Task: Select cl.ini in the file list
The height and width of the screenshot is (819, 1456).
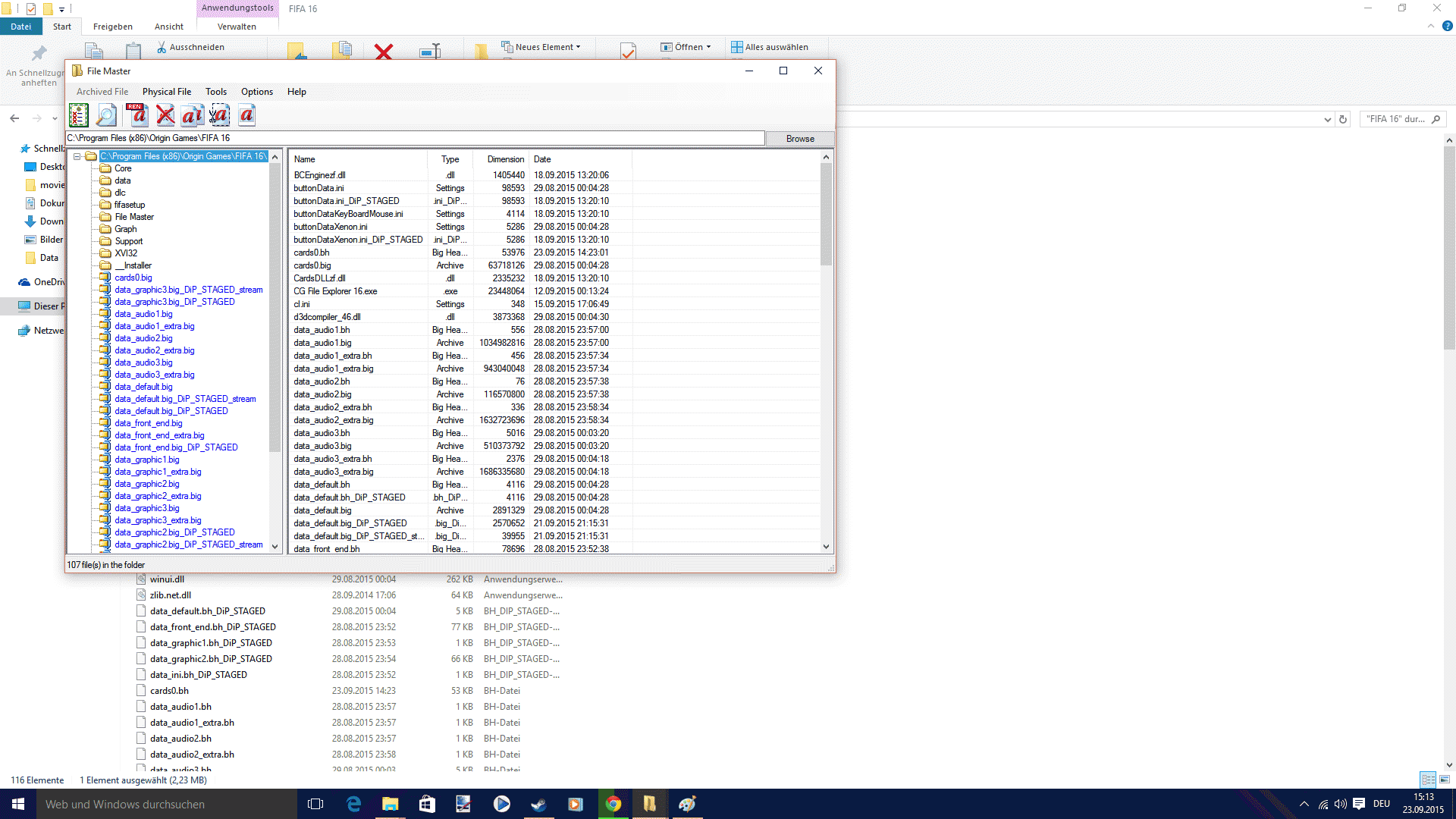Action: pyautogui.click(x=302, y=304)
